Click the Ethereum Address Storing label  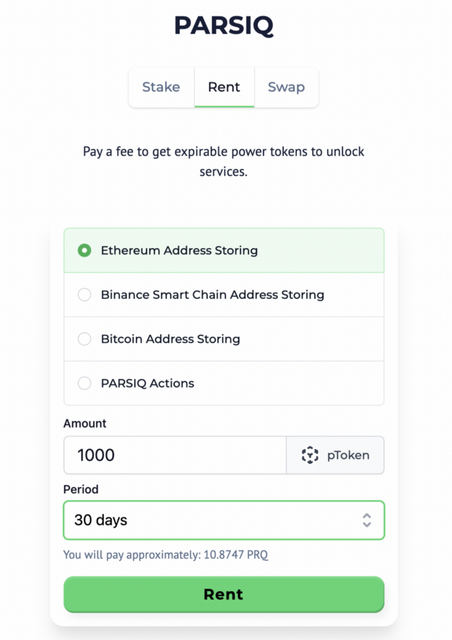tap(179, 250)
